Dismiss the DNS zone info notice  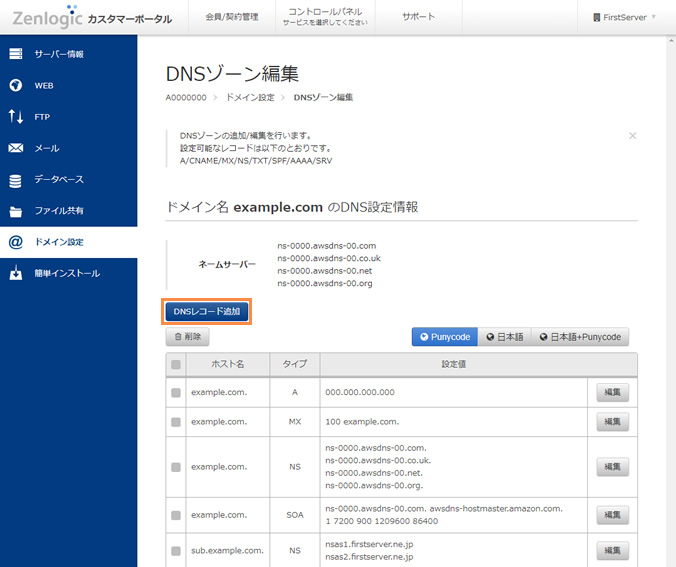tap(632, 135)
